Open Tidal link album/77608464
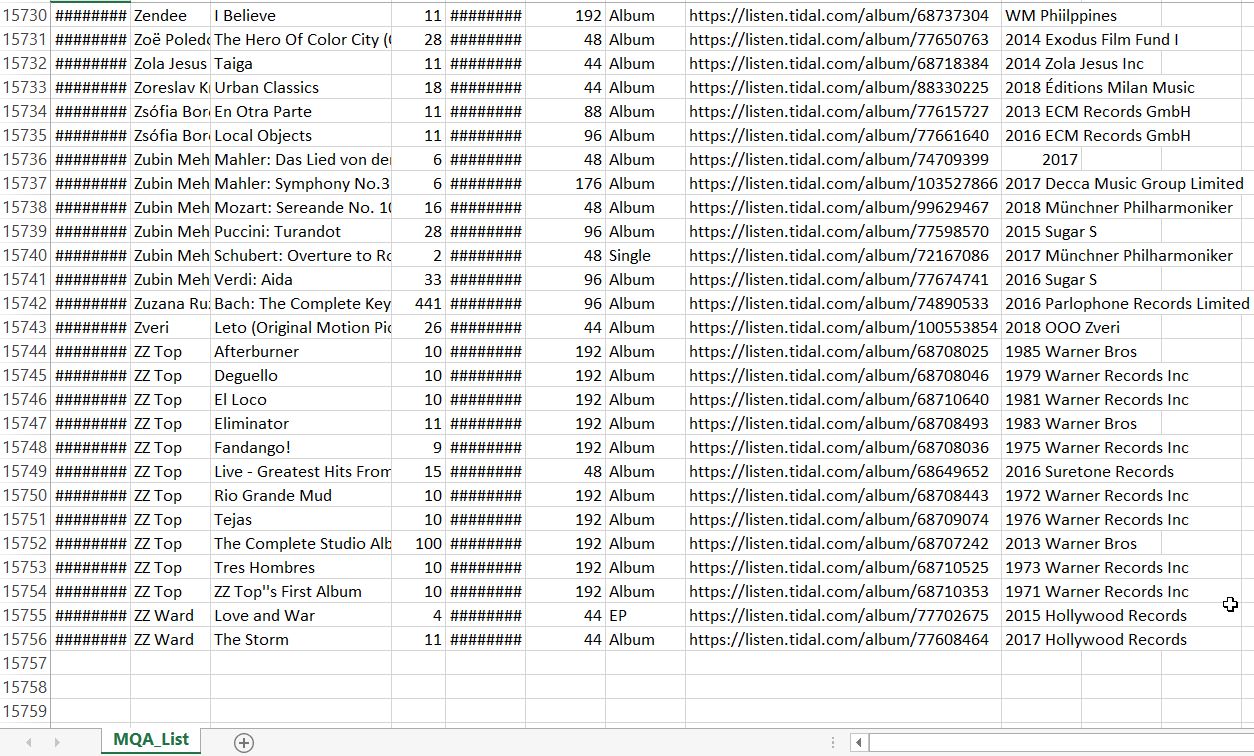This screenshot has height=756, width=1254. 844,640
